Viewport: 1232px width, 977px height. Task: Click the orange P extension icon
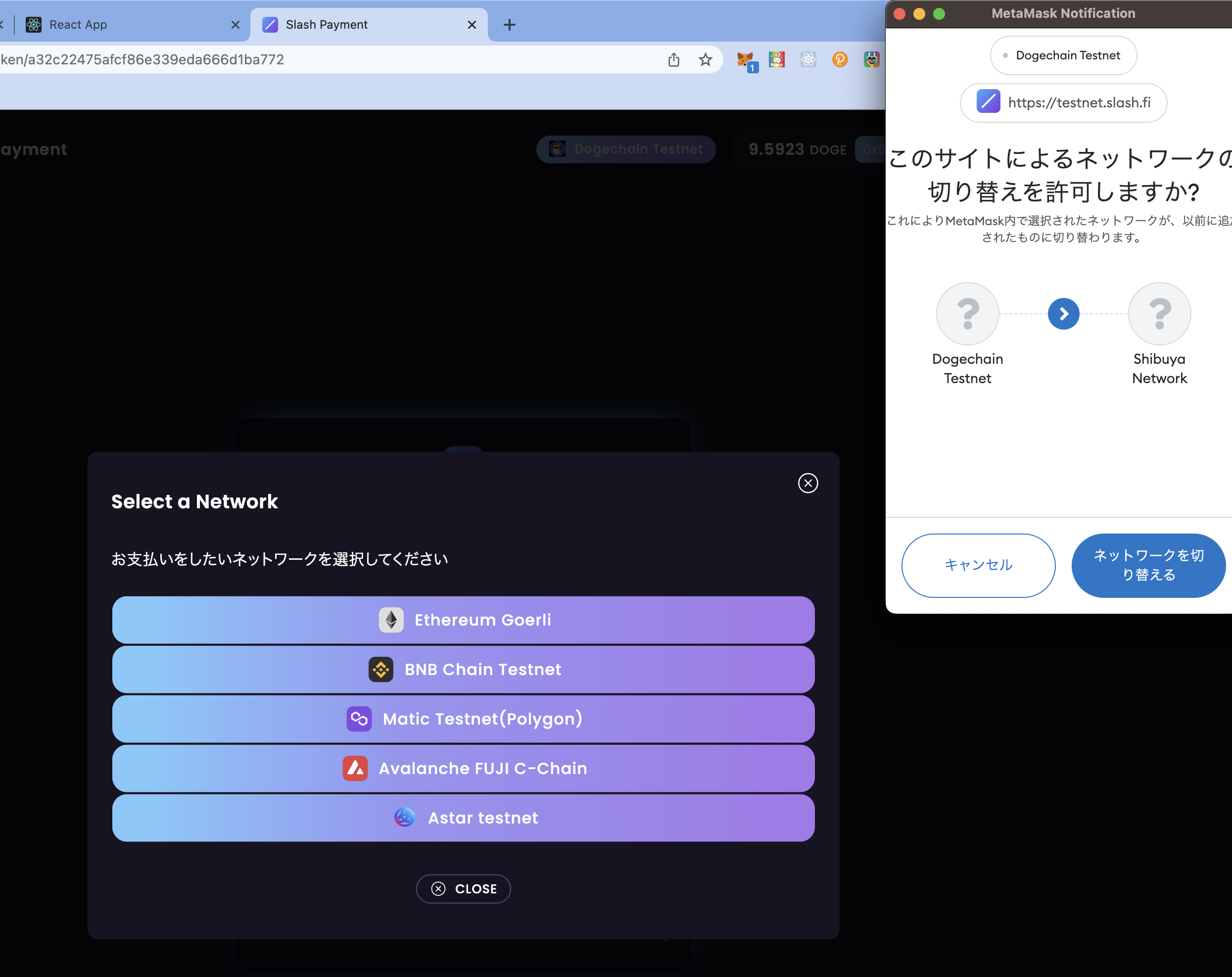coord(840,59)
